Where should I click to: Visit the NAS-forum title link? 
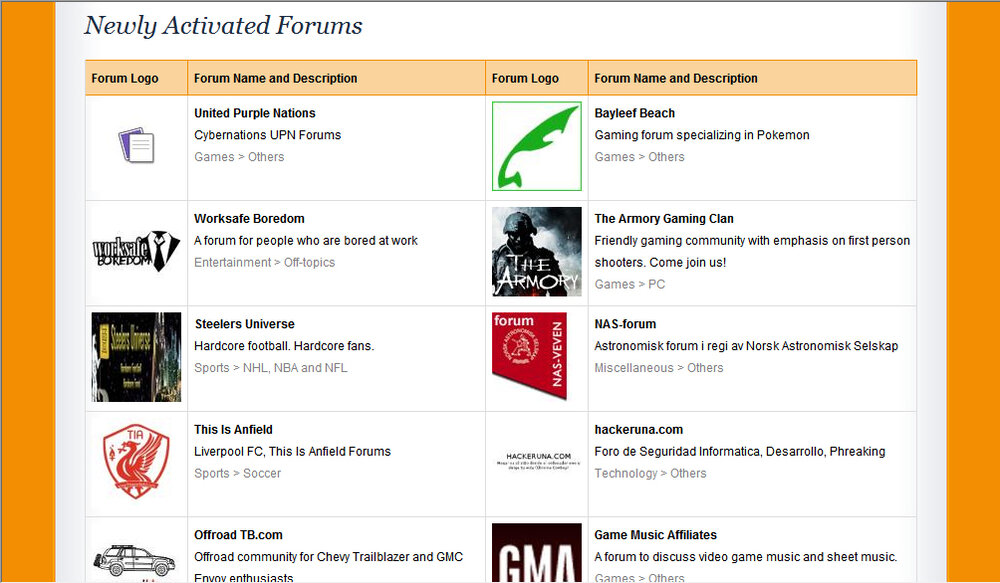point(625,324)
